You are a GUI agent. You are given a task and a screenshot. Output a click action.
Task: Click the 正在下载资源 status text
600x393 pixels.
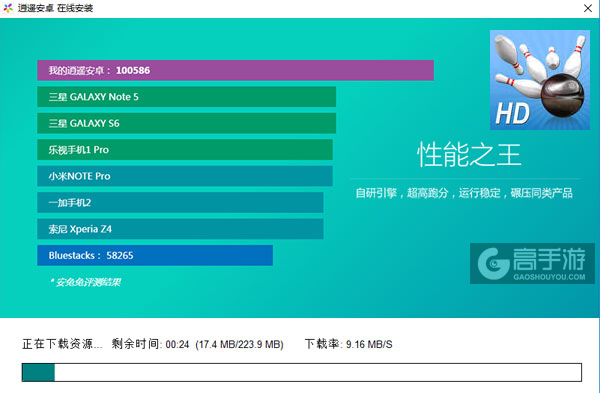pyautogui.click(x=62, y=344)
